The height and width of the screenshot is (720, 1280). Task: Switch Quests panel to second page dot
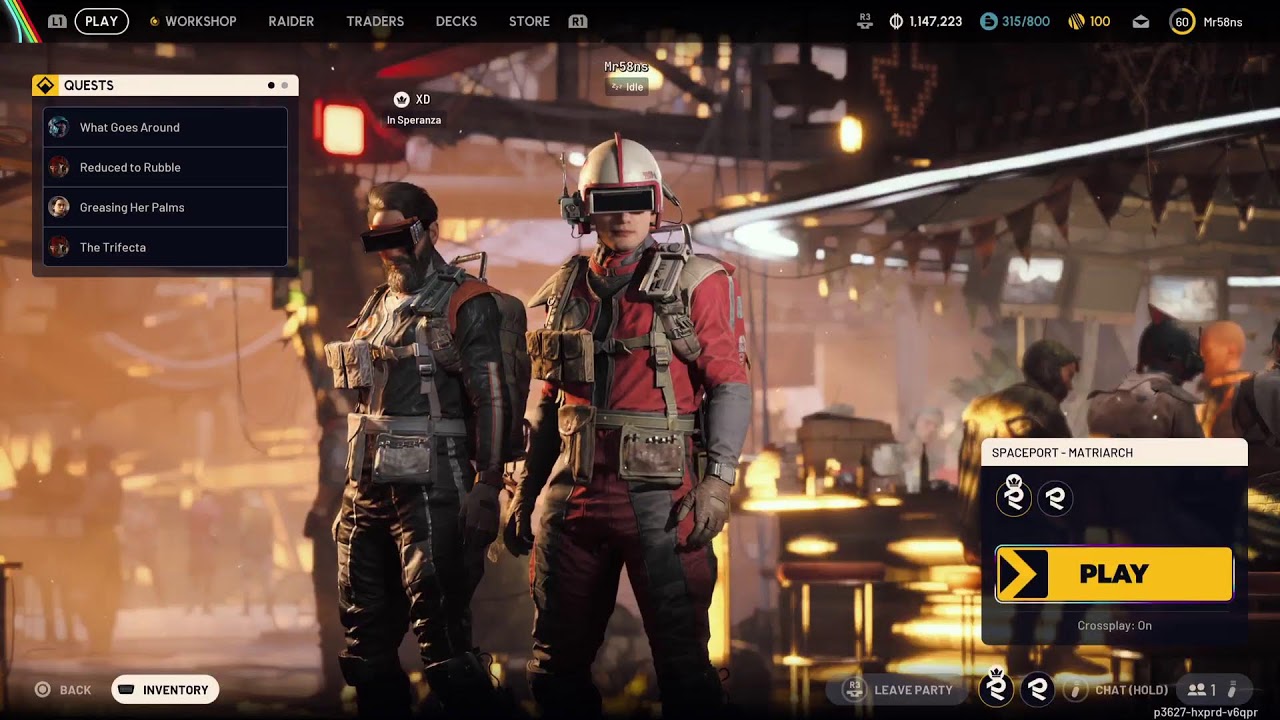284,86
